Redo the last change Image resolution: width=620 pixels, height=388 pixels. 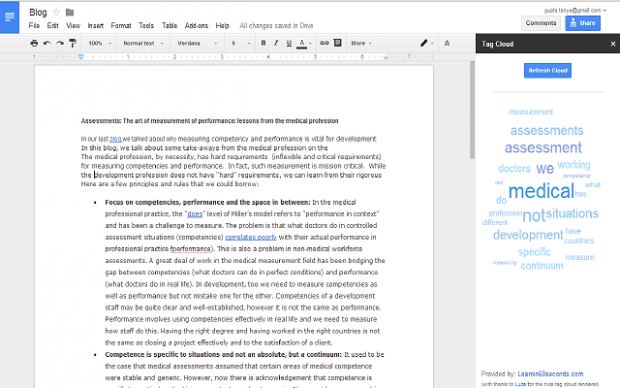pos(60,43)
